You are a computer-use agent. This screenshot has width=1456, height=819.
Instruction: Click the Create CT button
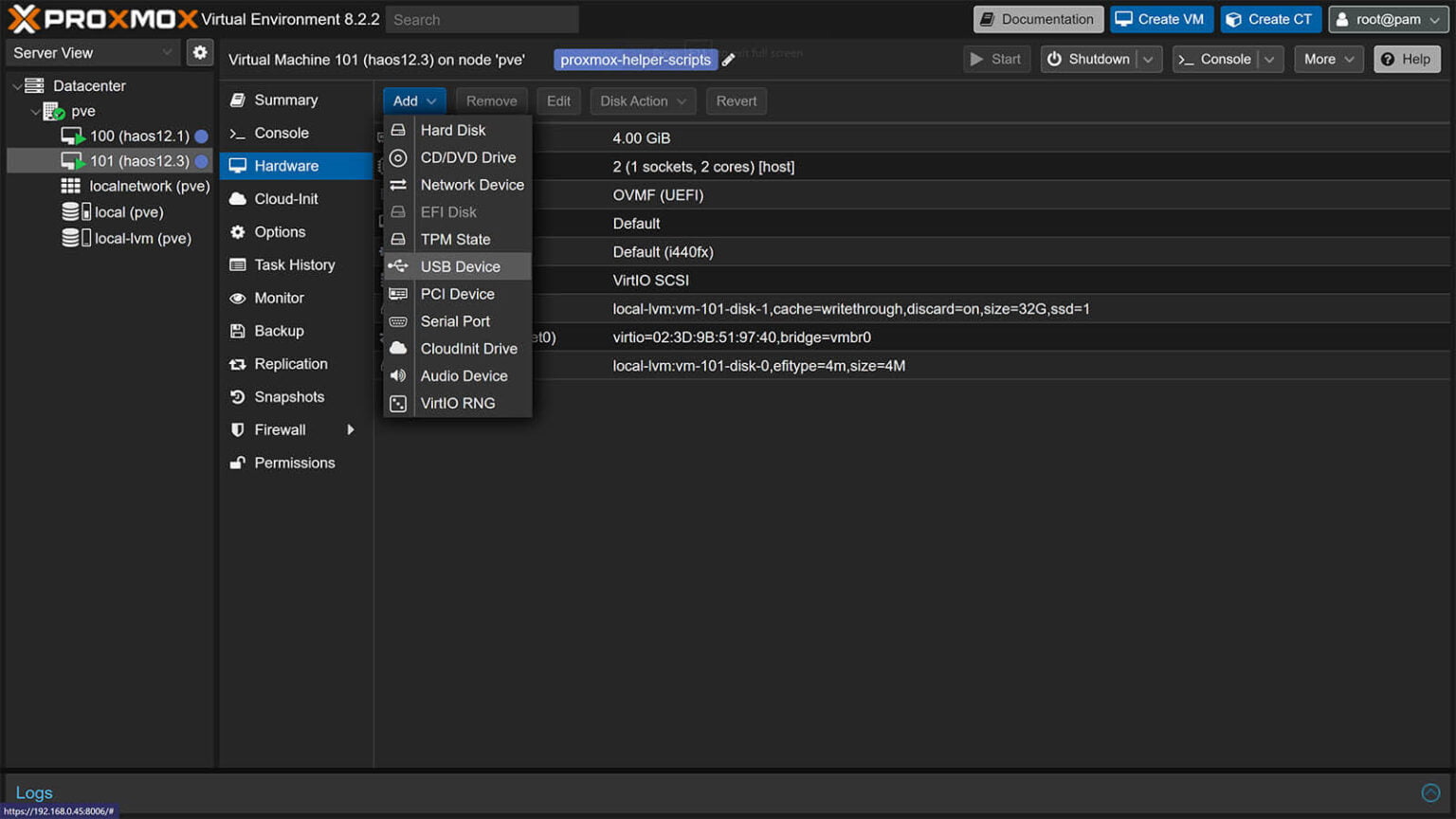click(1270, 19)
